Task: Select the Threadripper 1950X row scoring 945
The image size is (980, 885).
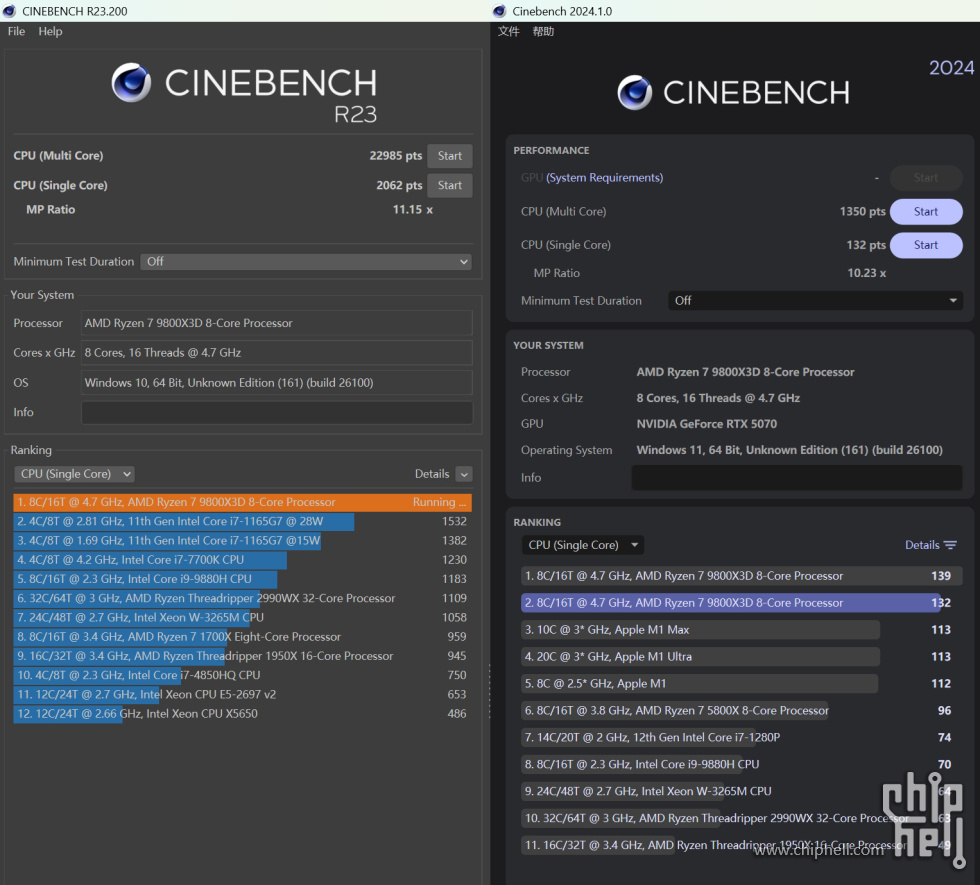Action: tap(242, 656)
